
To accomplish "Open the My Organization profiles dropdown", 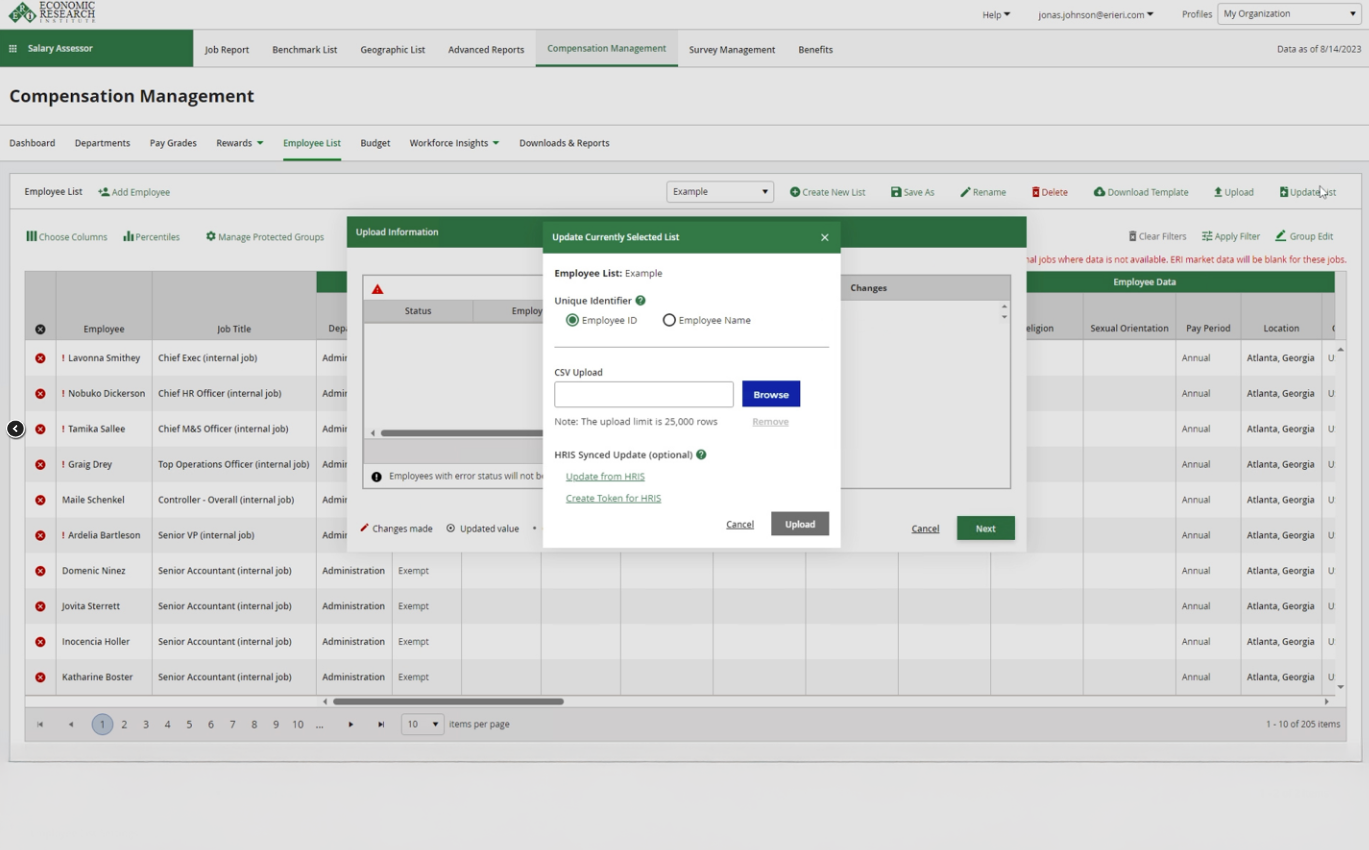I will 1288,14.
